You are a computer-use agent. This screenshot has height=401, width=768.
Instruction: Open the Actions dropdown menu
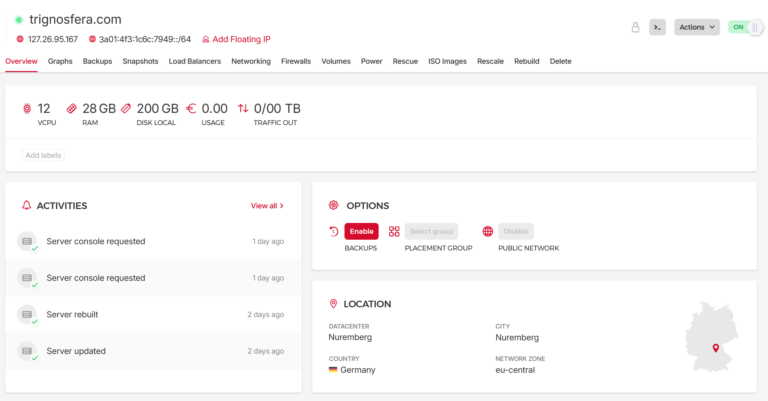click(697, 27)
